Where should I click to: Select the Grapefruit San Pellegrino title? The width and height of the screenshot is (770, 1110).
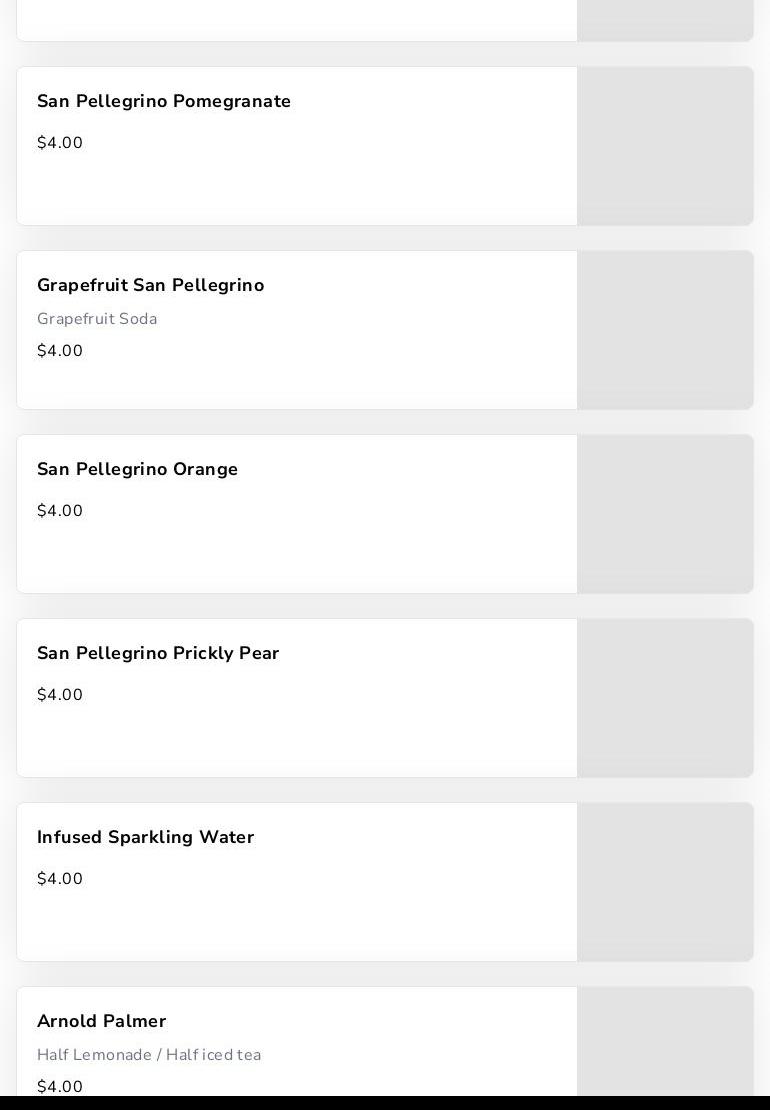click(151, 286)
